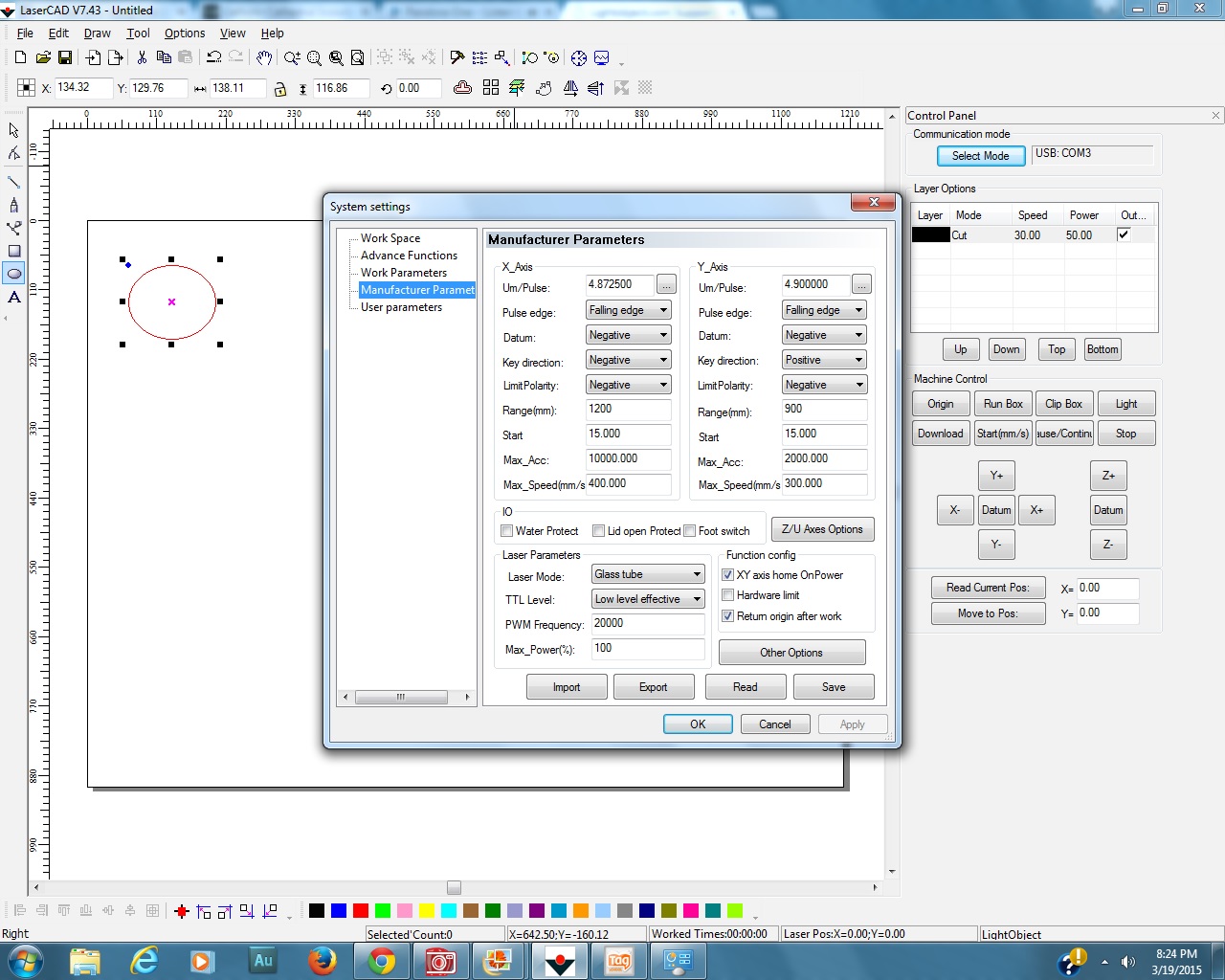Open Firefox from the taskbar
The image size is (1225, 980).
click(323, 960)
